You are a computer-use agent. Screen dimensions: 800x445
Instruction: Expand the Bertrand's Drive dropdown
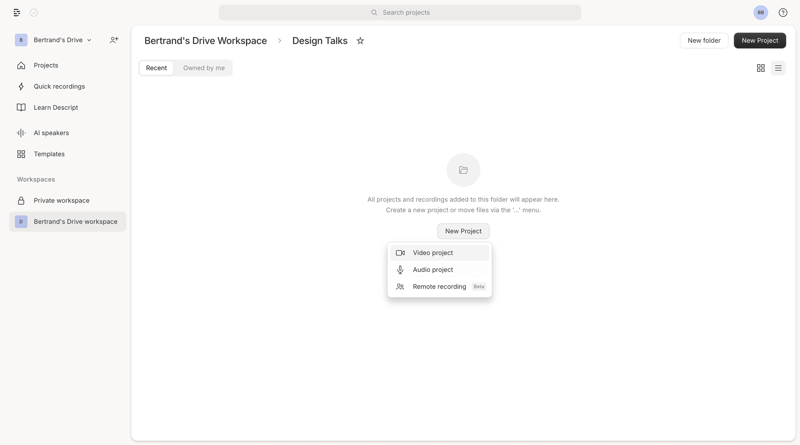89,40
